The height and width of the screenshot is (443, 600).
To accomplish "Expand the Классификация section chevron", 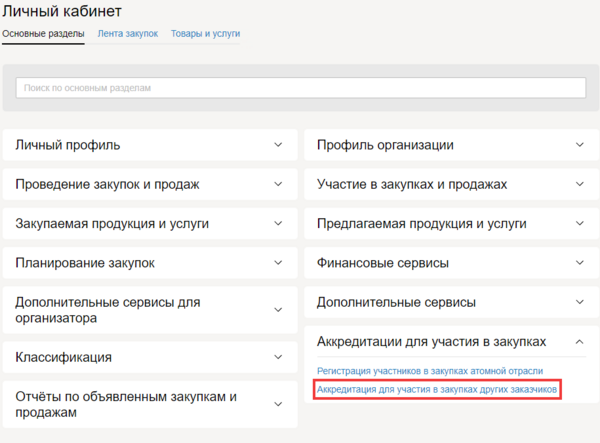I will point(279,357).
